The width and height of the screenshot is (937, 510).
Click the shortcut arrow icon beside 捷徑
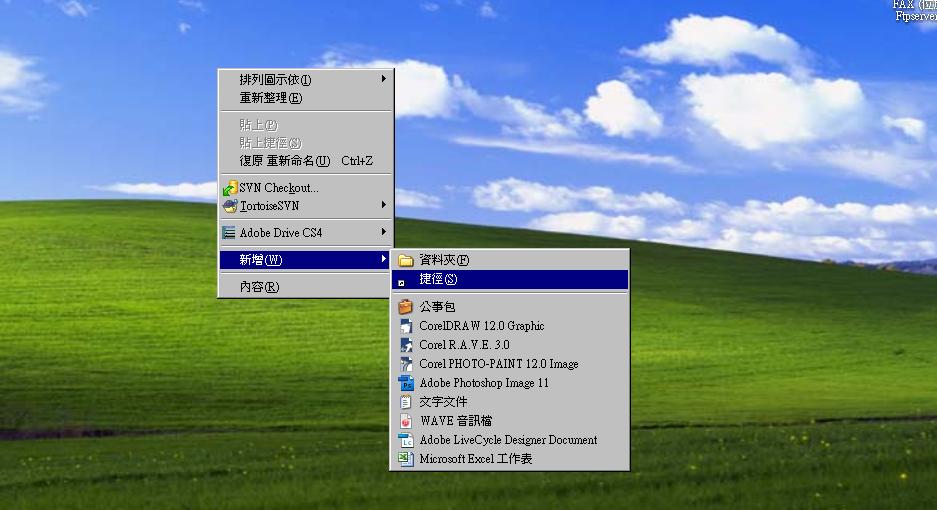(x=402, y=283)
